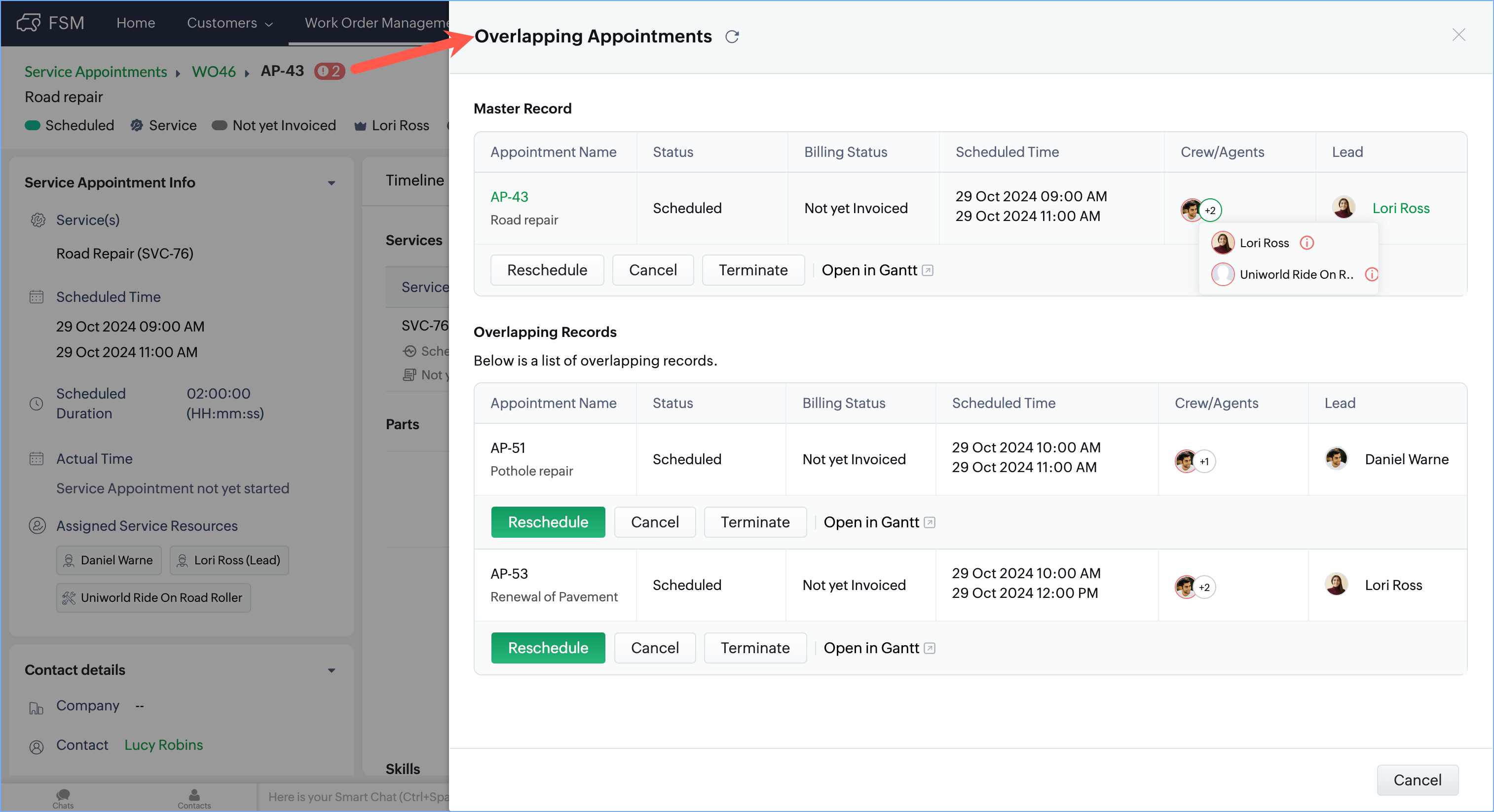Click the info icon next to Lori Ross

(1306, 243)
